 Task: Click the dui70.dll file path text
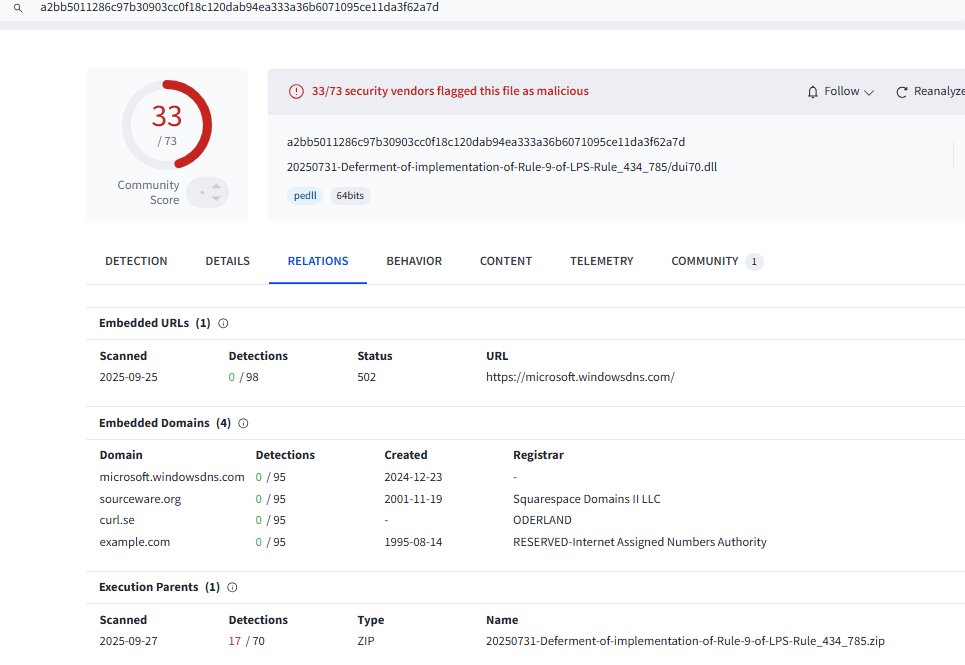pyautogui.click(x=502, y=167)
